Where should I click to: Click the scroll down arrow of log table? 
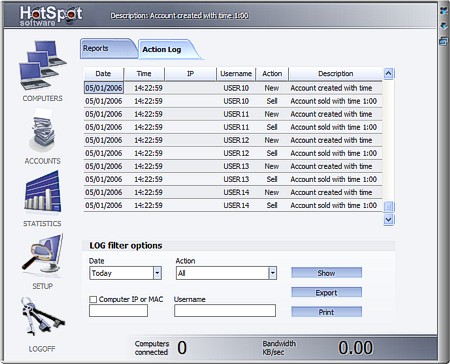pos(389,220)
